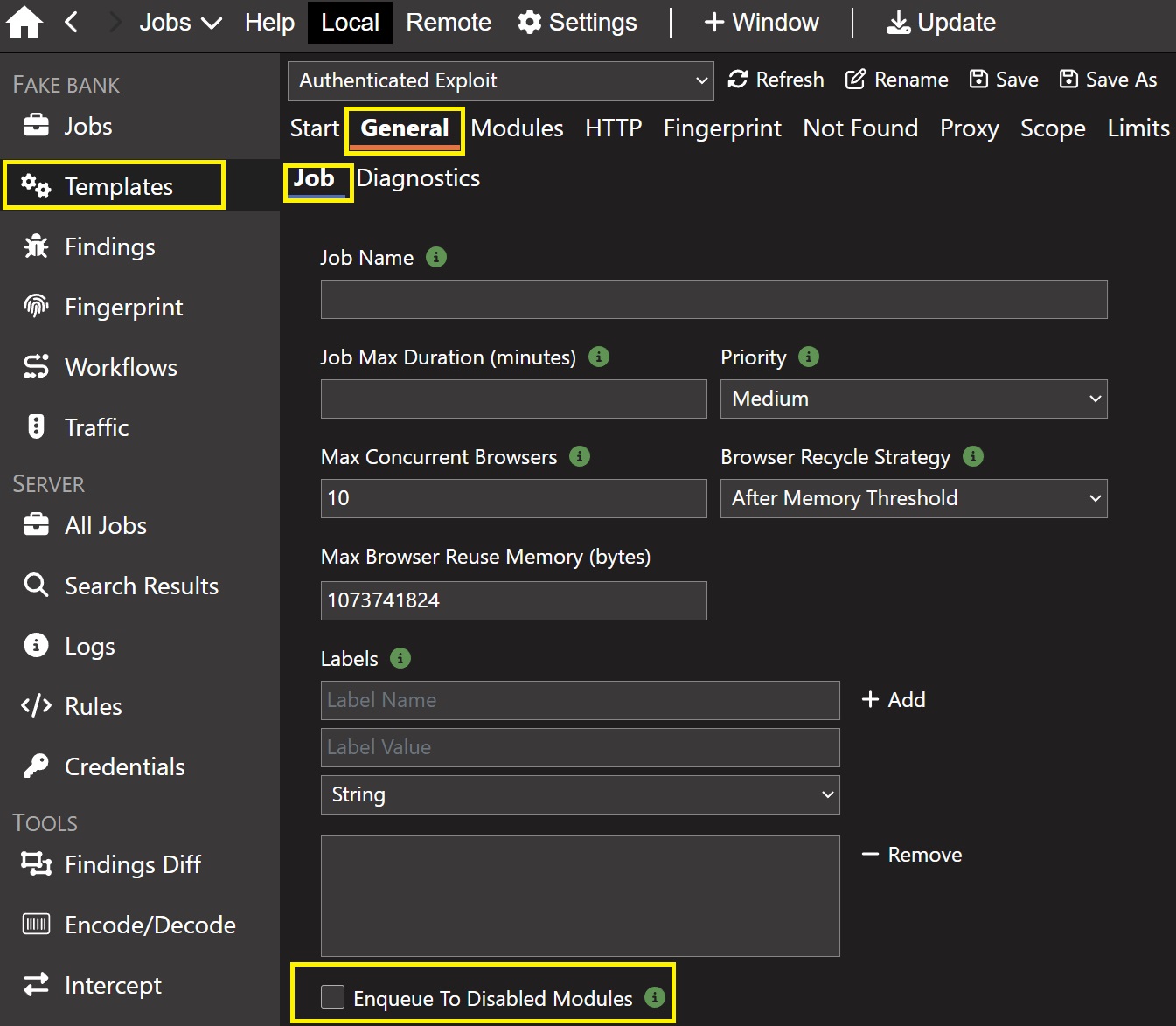Viewport: 1176px width, 1026px height.
Task: Click the Traffic light icon in sidebar
Action: [x=36, y=427]
